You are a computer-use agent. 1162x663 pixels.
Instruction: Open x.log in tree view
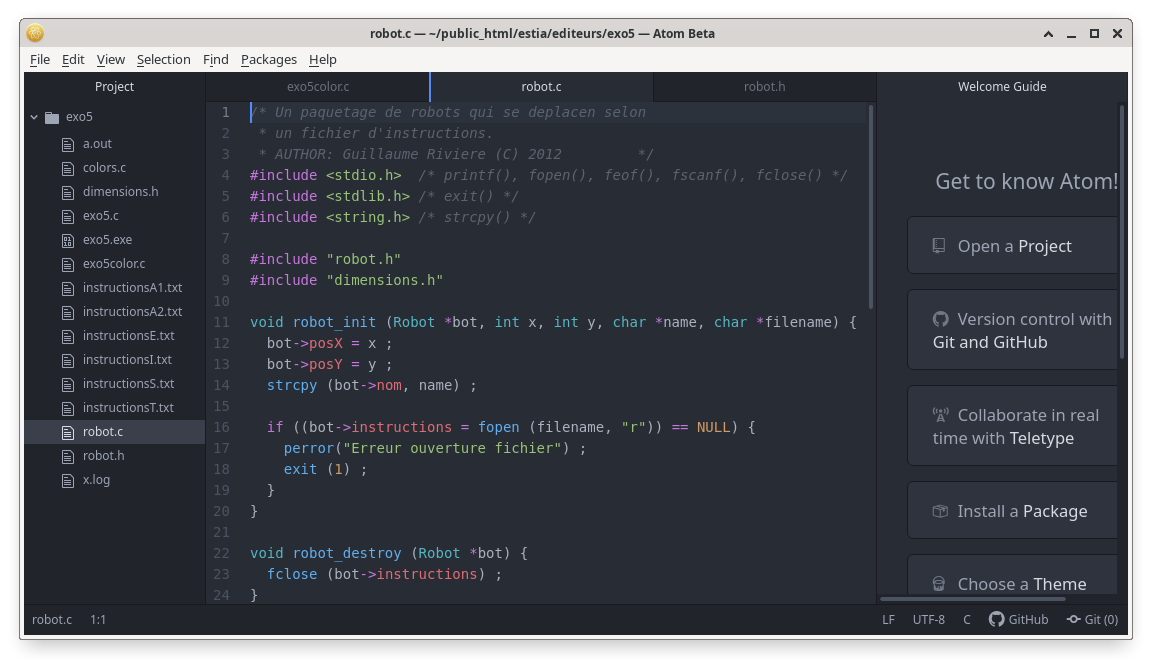[x=96, y=479]
